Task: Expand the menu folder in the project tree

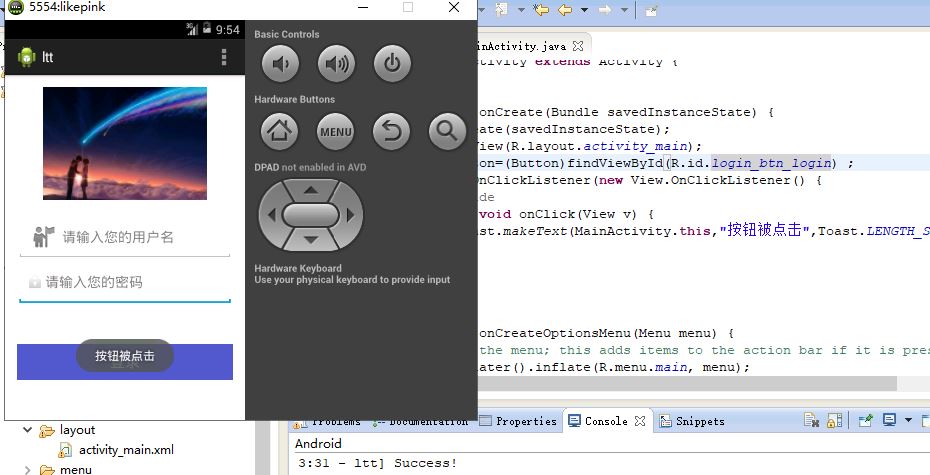Action: click(27, 470)
